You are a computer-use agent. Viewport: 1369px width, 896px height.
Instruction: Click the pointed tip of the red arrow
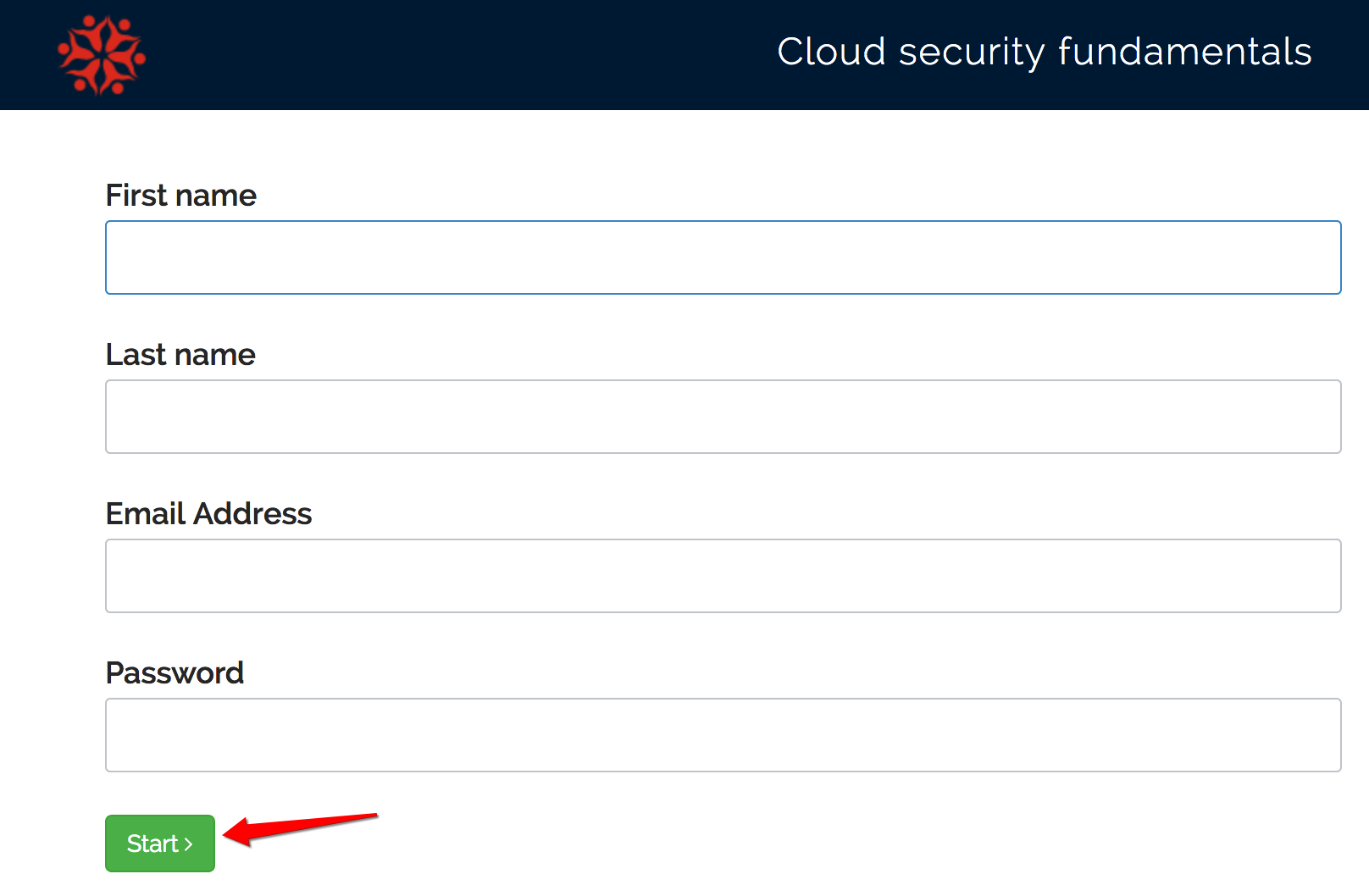point(227,834)
